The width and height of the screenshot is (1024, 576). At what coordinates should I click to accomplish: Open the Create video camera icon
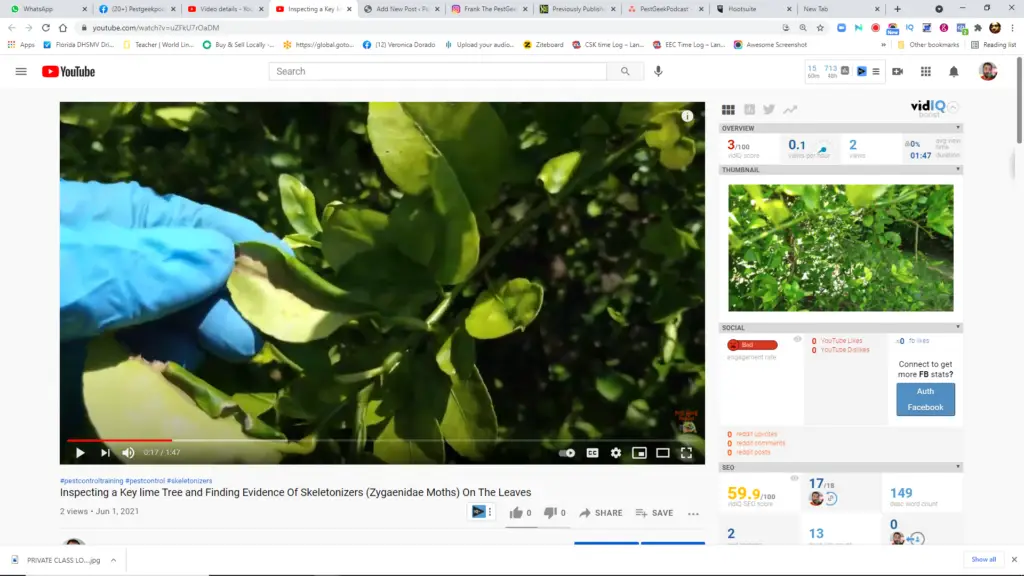tap(897, 71)
